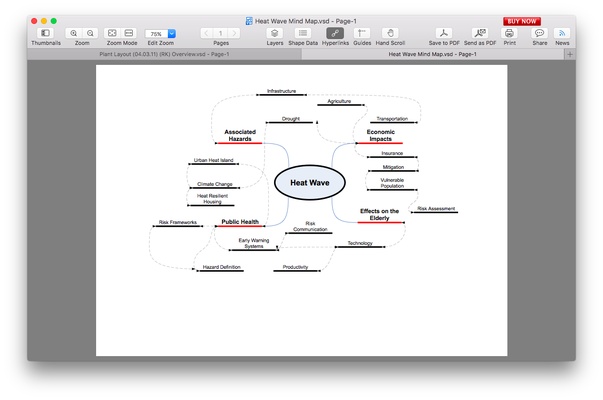Toggle the Hyperlinks button
This screenshot has width=603, height=400.
pyautogui.click(x=335, y=33)
